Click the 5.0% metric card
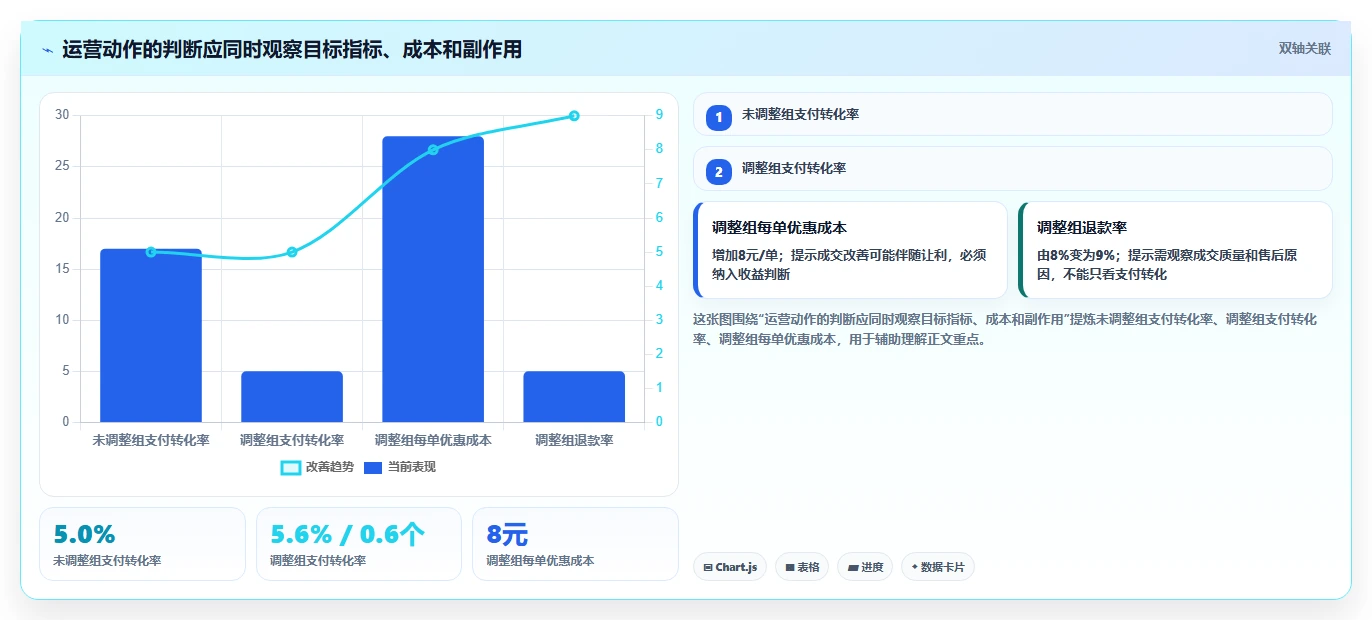 coord(142,544)
